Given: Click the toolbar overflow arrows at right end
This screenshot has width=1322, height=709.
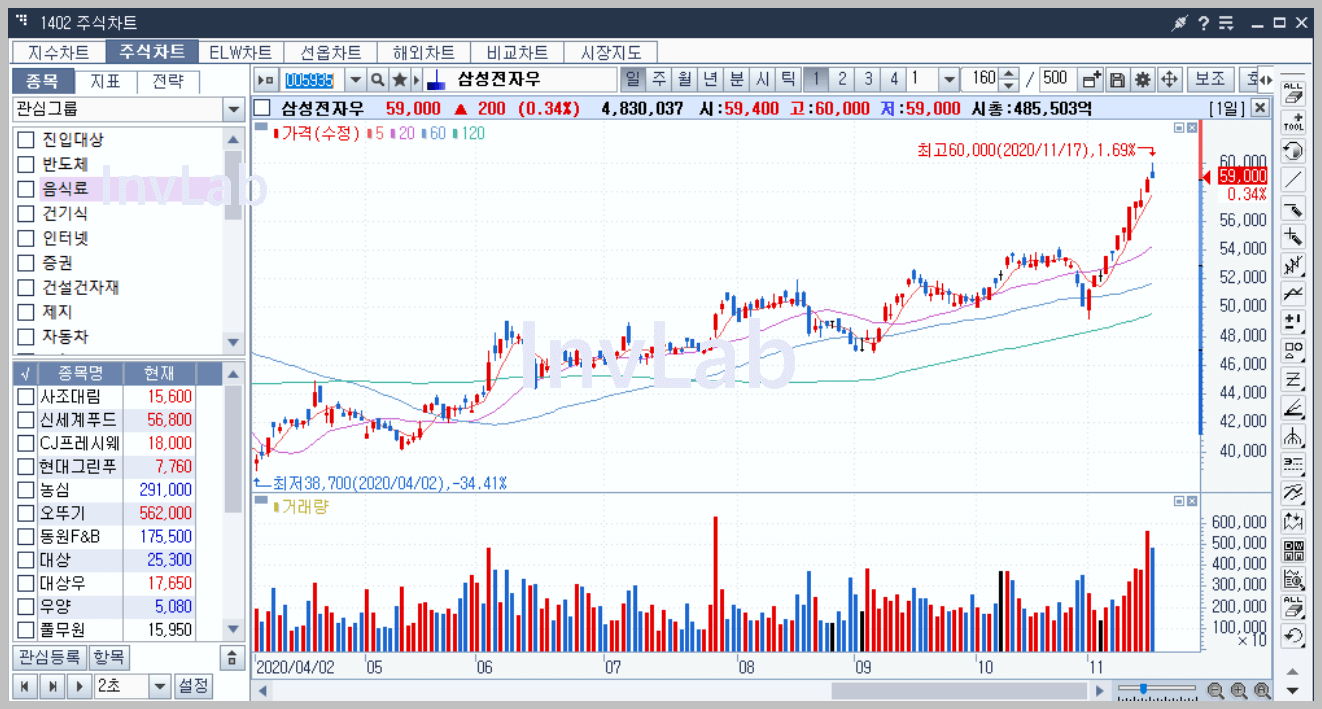Looking at the screenshot, I should pos(1266,80).
